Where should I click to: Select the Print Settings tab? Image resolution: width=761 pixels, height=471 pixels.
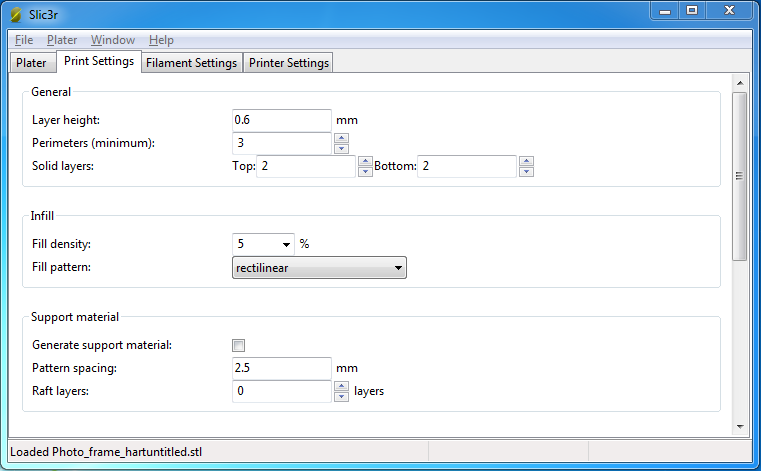(x=99, y=61)
